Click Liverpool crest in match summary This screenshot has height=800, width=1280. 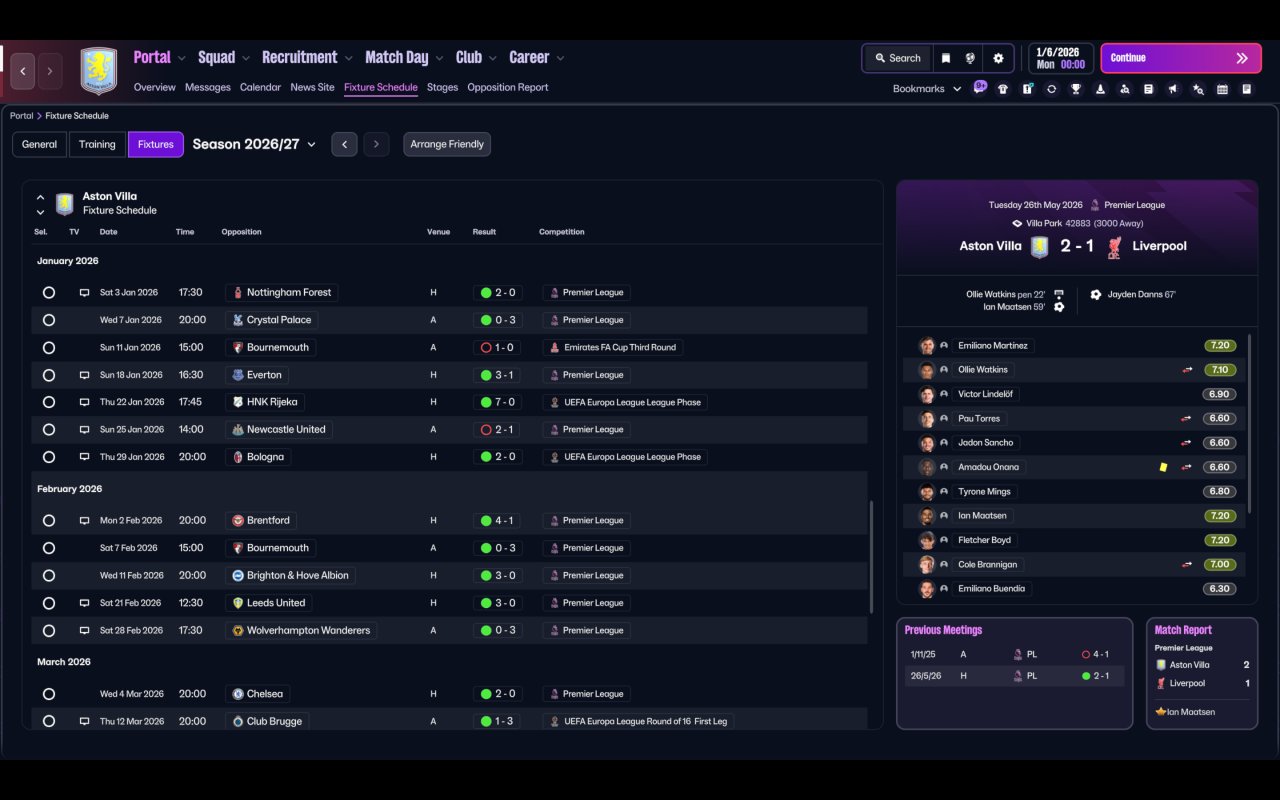(1114, 246)
